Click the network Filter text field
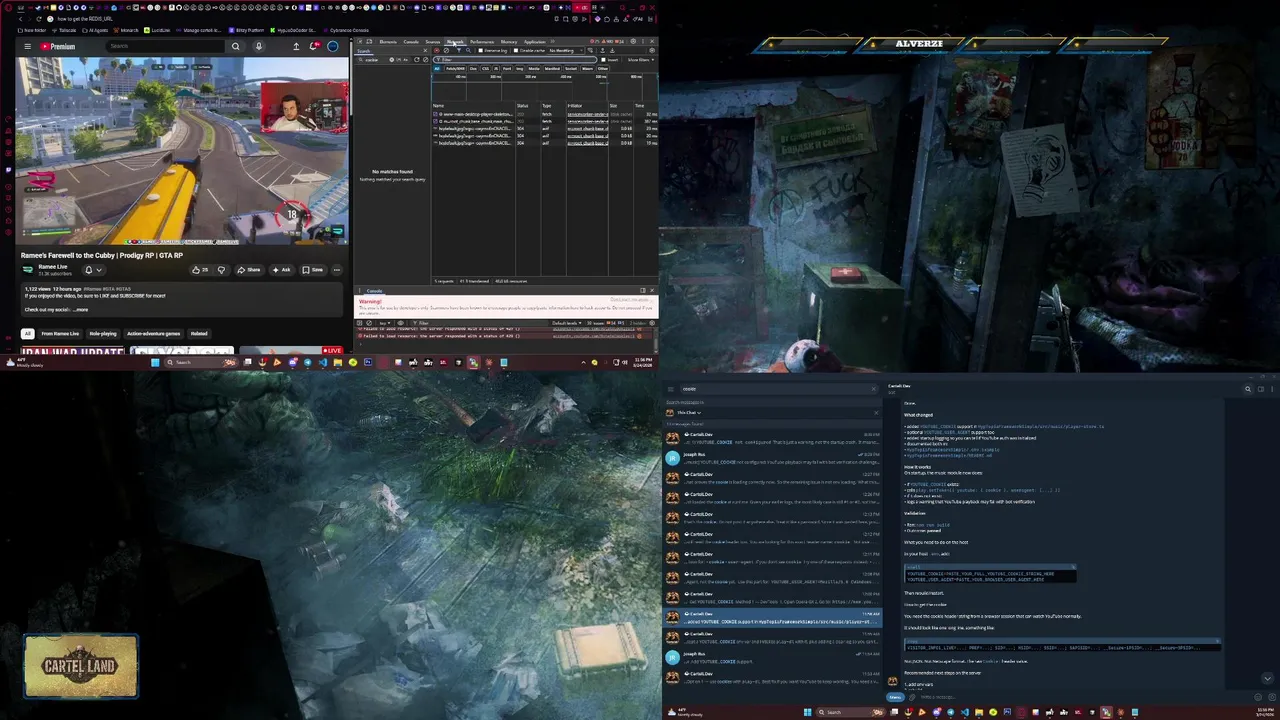 coord(515,60)
